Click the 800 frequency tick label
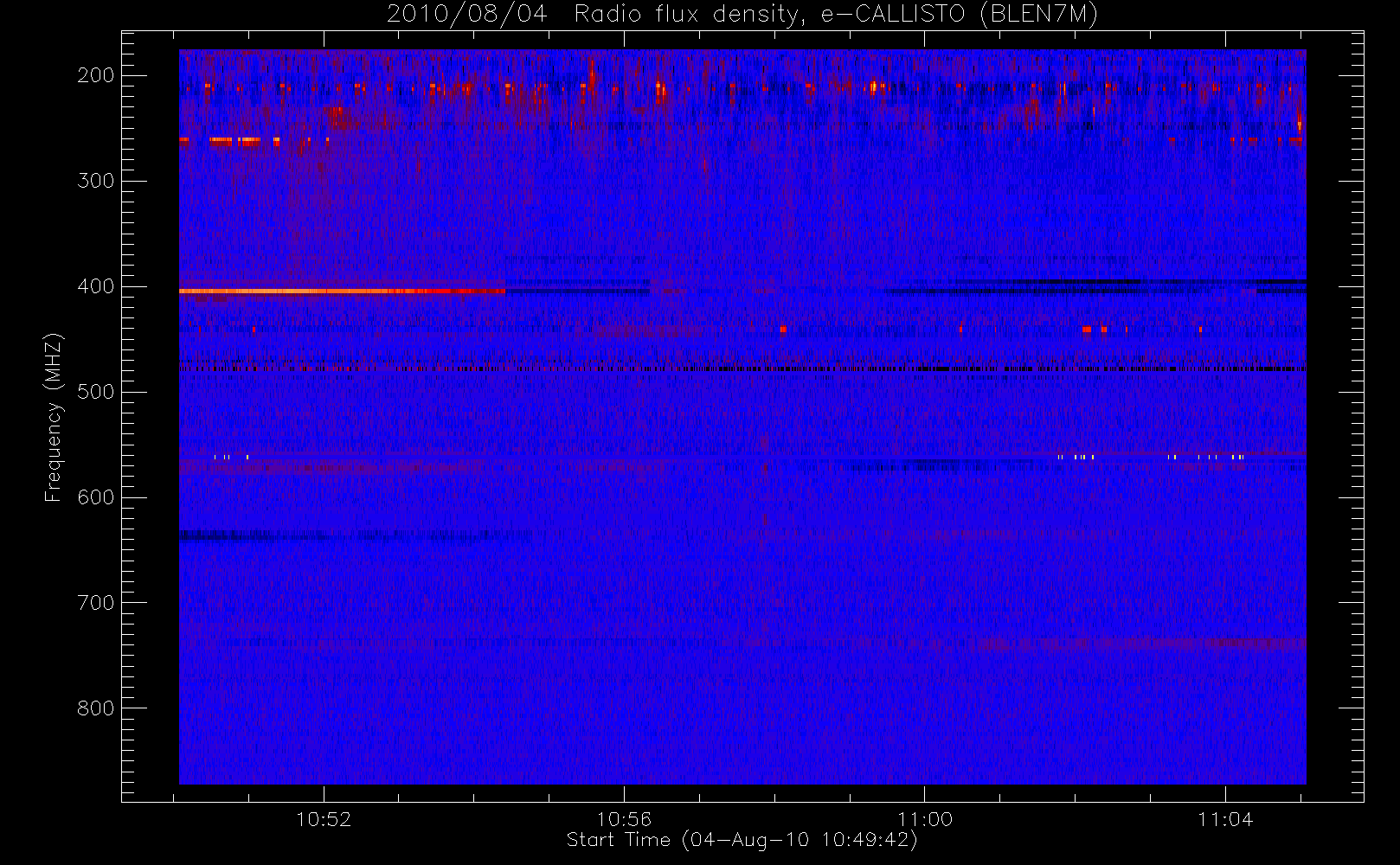 coord(96,708)
